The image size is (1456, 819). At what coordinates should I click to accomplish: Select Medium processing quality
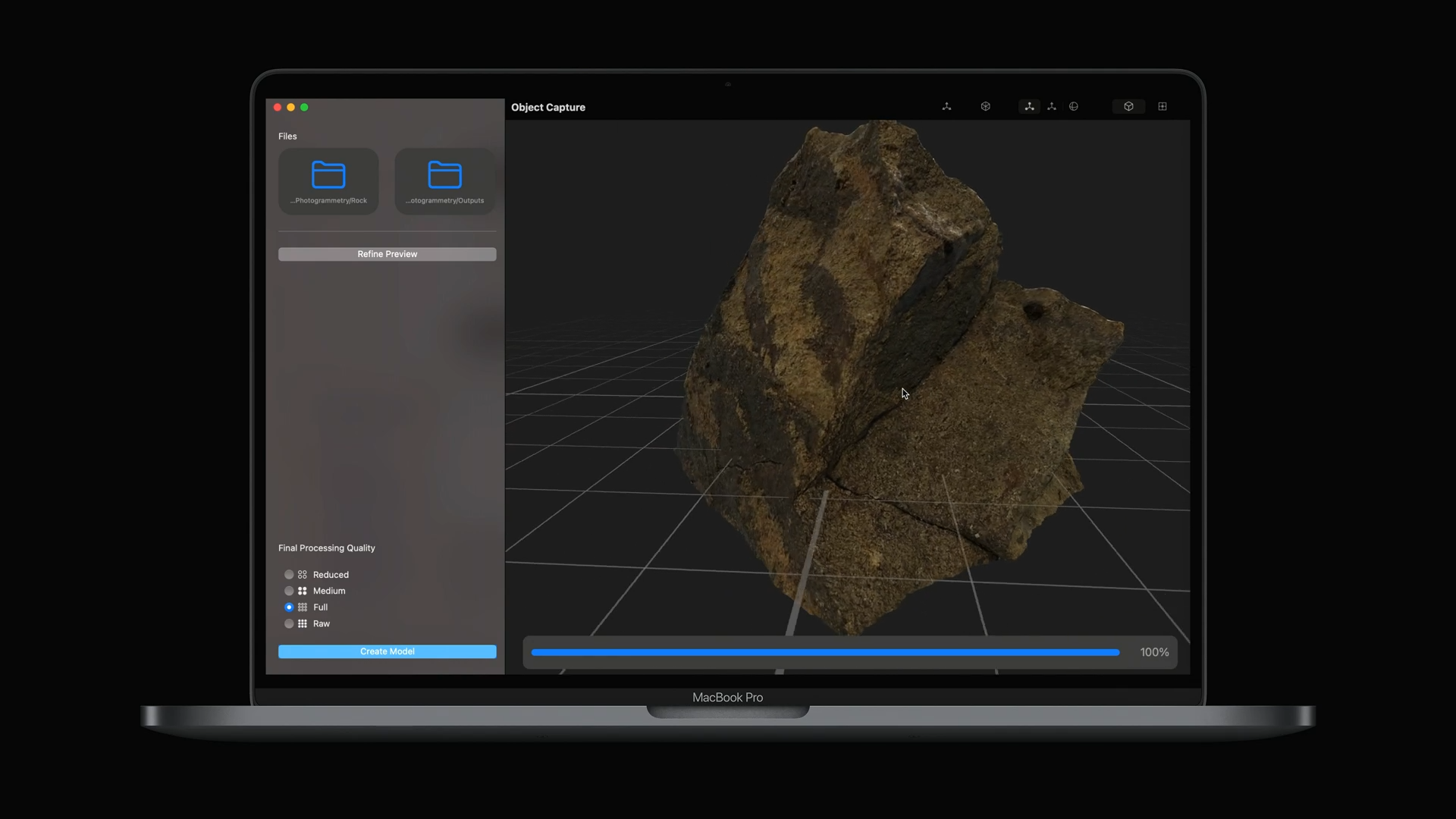(x=289, y=591)
